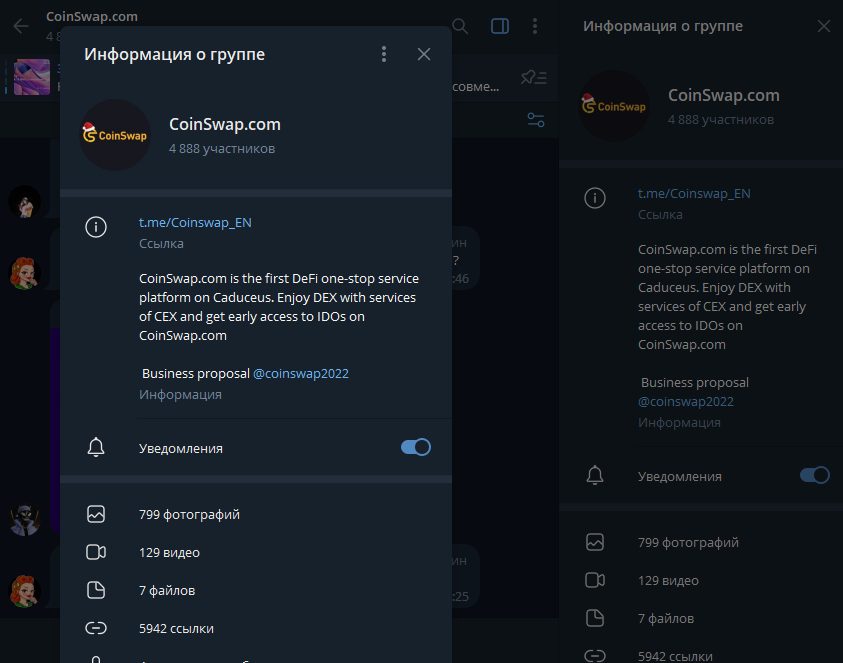The width and height of the screenshot is (843, 663).
Task: Open search in chat header
Action: coord(460,26)
